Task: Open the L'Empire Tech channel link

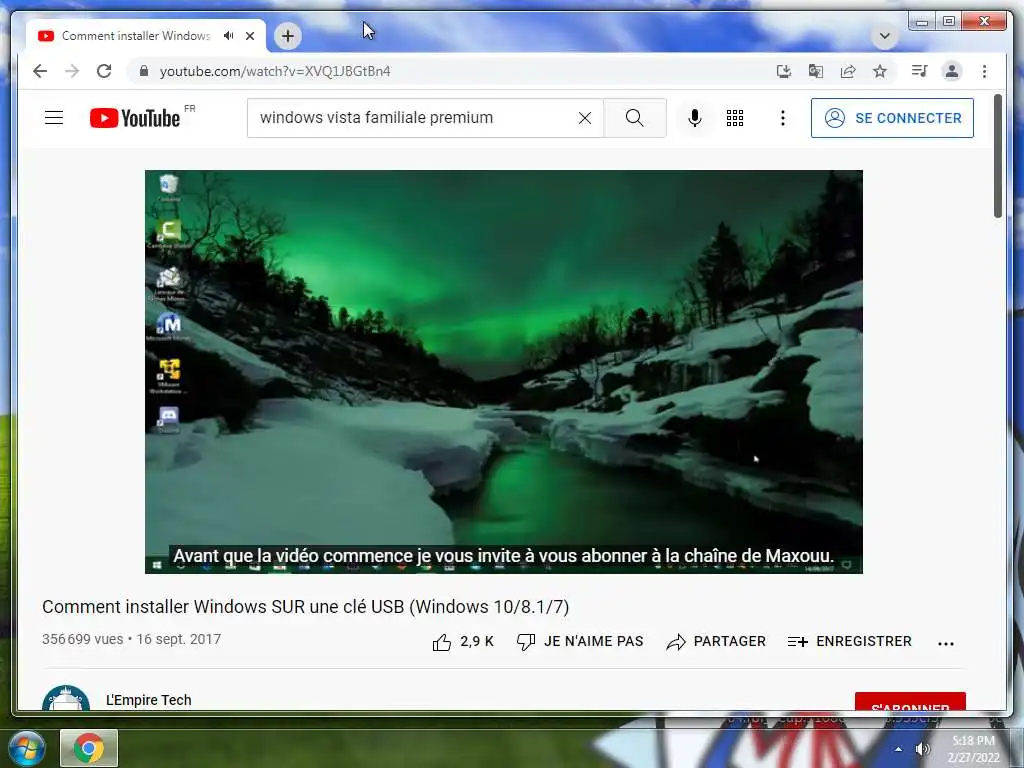Action: click(149, 700)
